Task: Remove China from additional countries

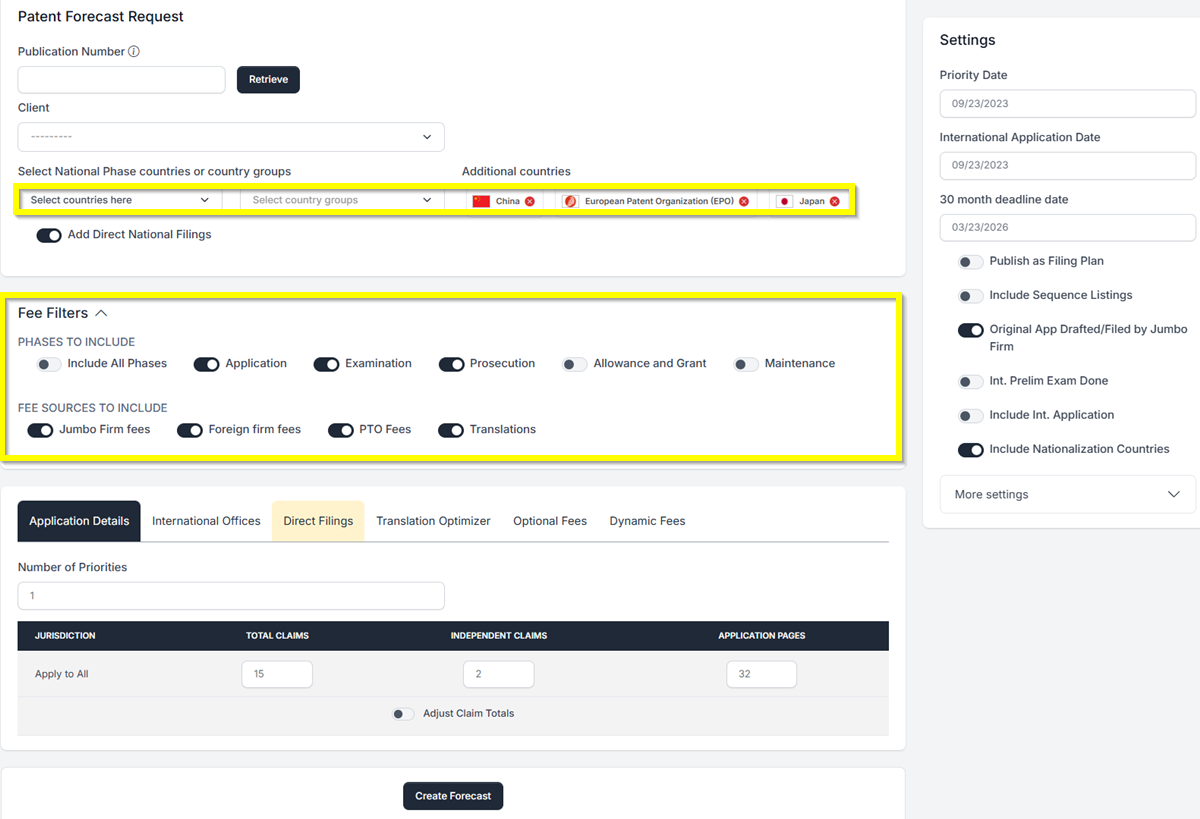Action: pos(530,201)
